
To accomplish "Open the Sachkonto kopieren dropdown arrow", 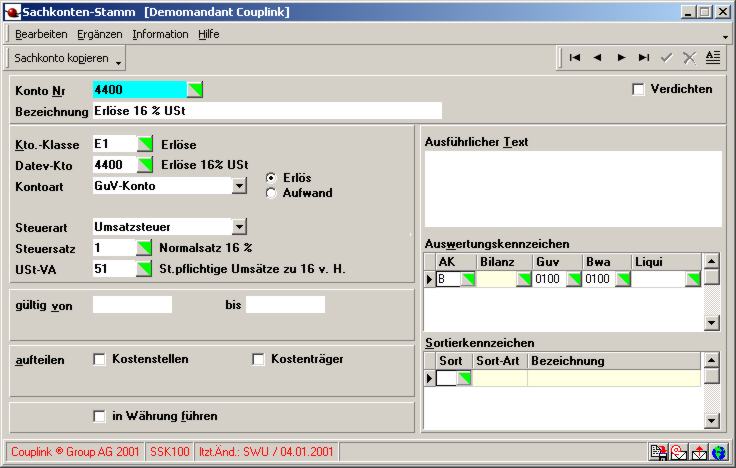I will tap(119, 61).
